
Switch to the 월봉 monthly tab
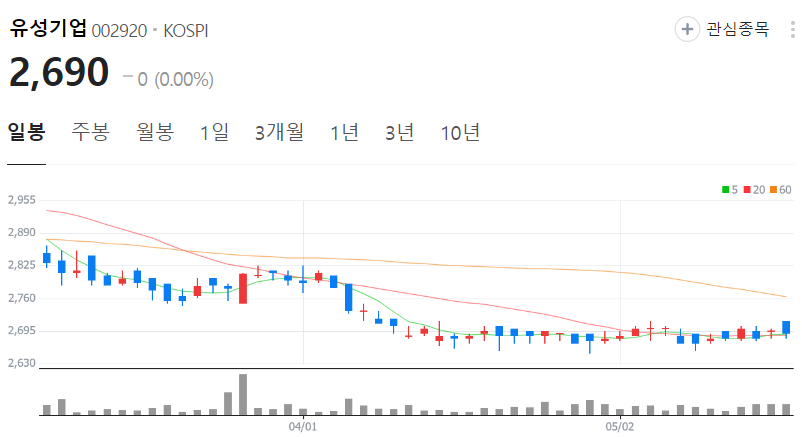(155, 132)
